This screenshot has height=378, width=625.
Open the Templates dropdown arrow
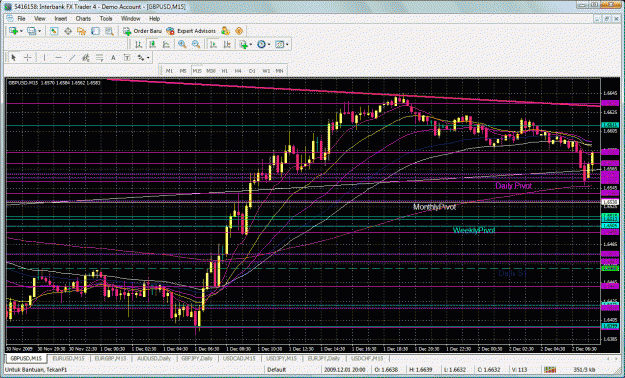pyautogui.click(x=287, y=45)
